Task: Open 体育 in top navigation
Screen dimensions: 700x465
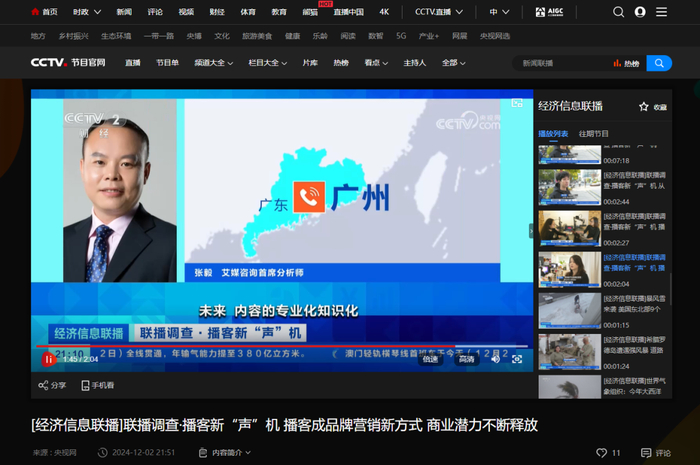Action: coord(248,12)
